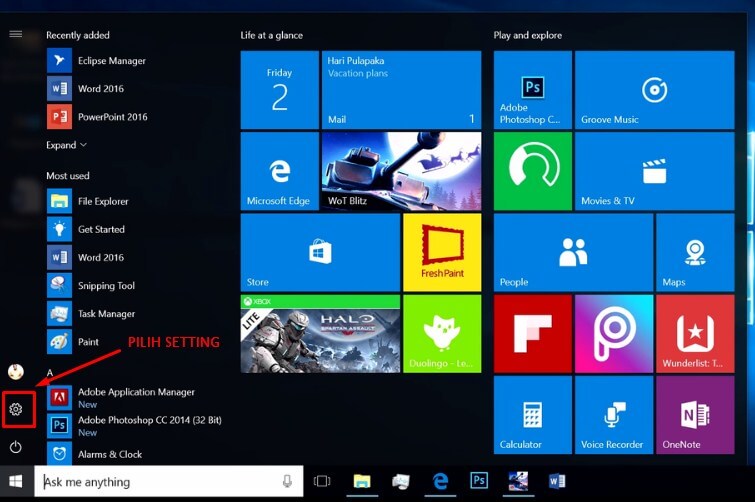Expand the Recently added list
Image resolution: width=755 pixels, height=502 pixels.
click(66, 145)
